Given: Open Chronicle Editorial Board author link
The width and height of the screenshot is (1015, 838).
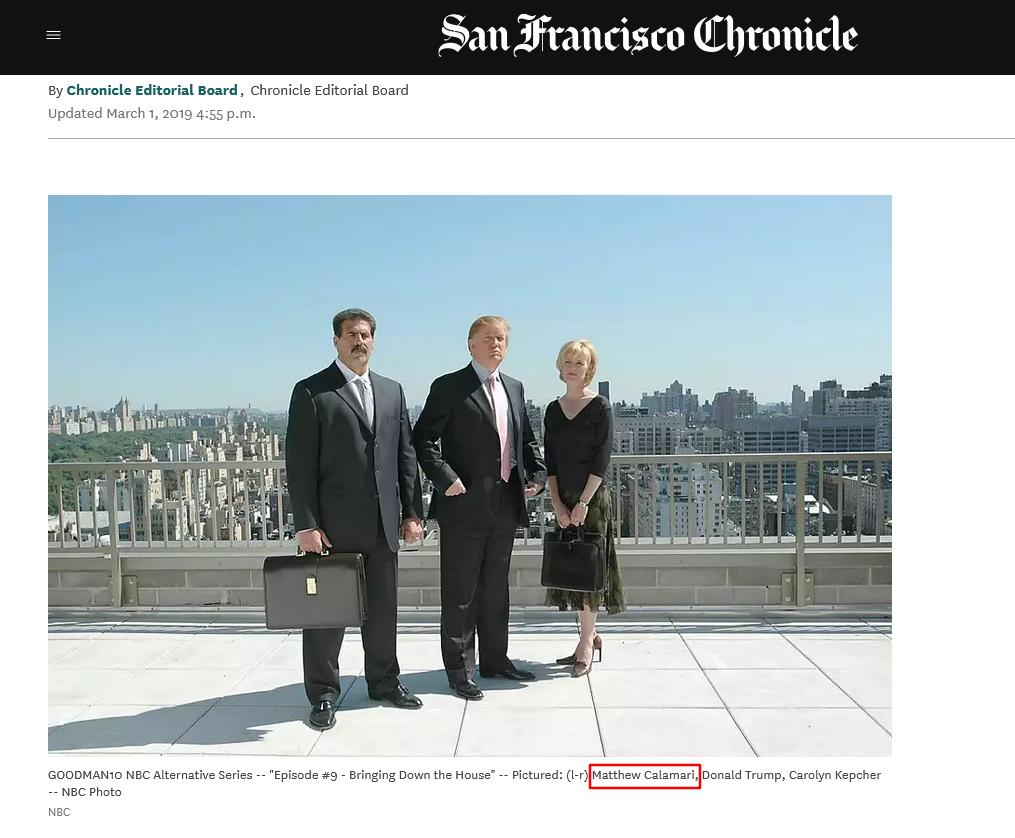Looking at the screenshot, I should (x=152, y=91).
